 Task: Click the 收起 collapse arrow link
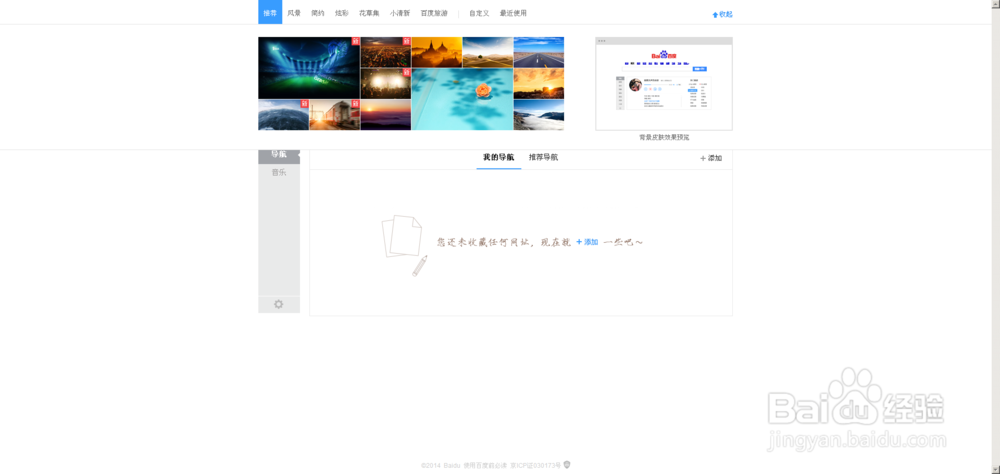pos(723,14)
